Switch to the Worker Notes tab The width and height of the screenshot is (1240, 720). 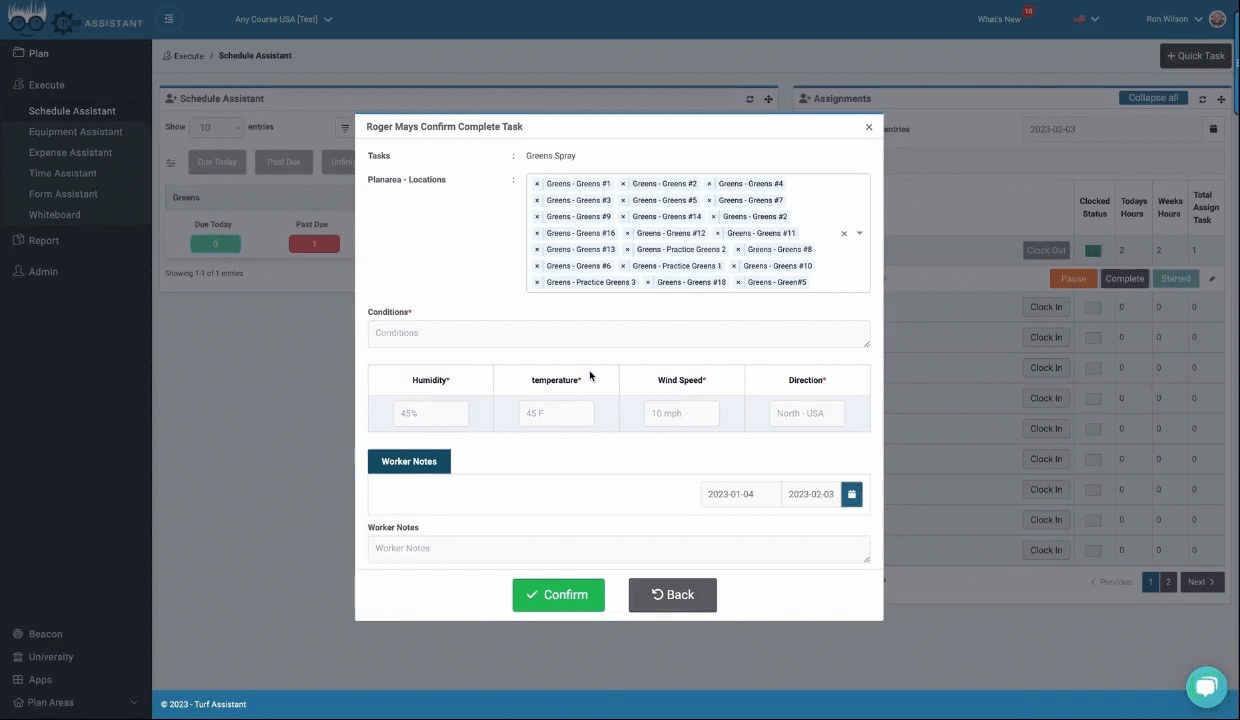[408, 461]
